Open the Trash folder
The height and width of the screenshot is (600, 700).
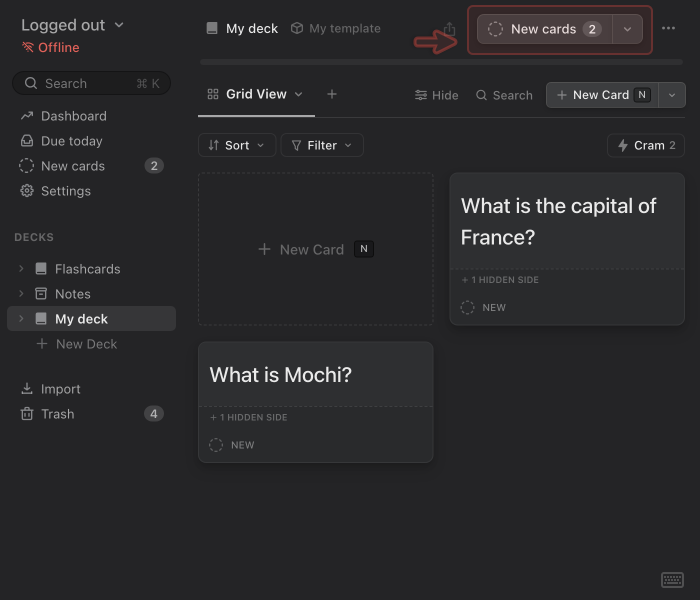[57, 414]
